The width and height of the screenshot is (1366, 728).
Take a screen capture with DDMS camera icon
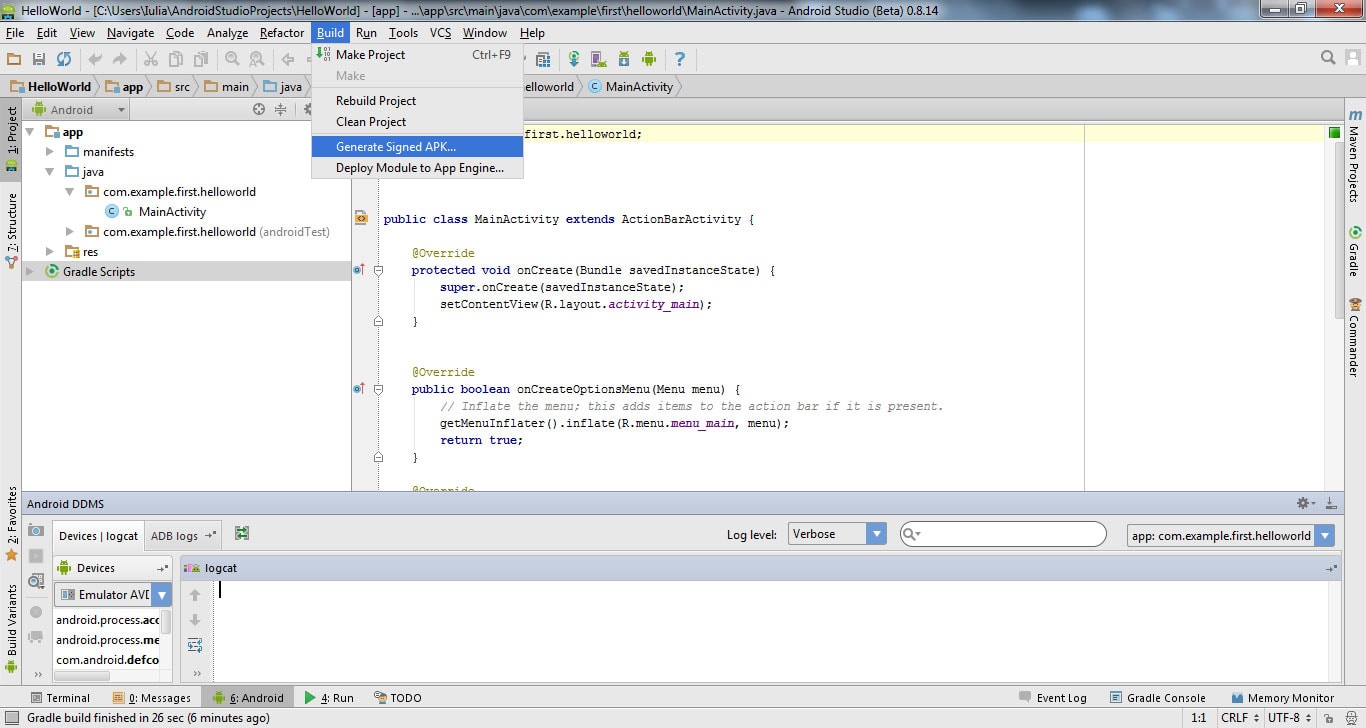click(x=36, y=531)
